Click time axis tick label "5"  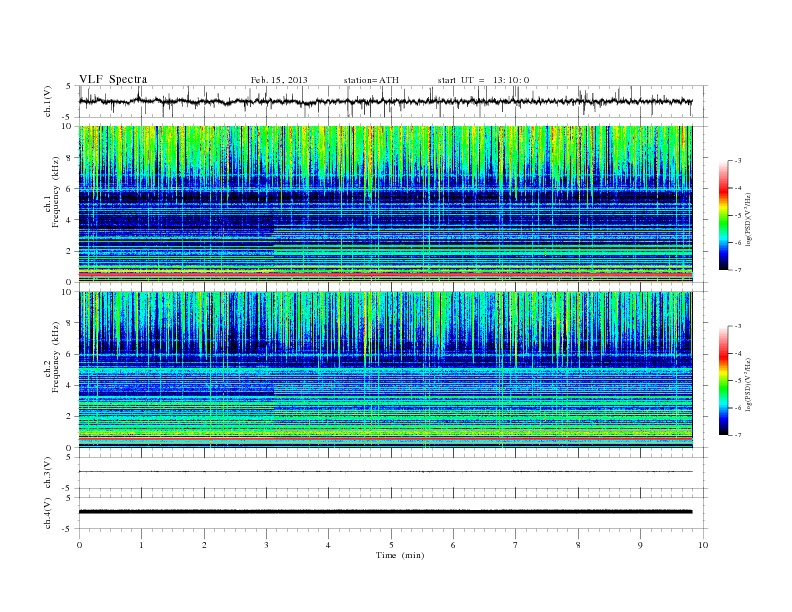pos(391,545)
